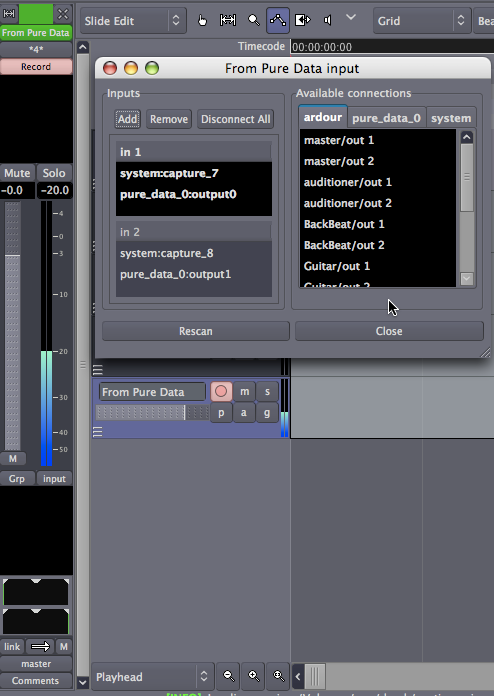
Task: Click the From Pure Data track gain slider
Action: (152, 412)
